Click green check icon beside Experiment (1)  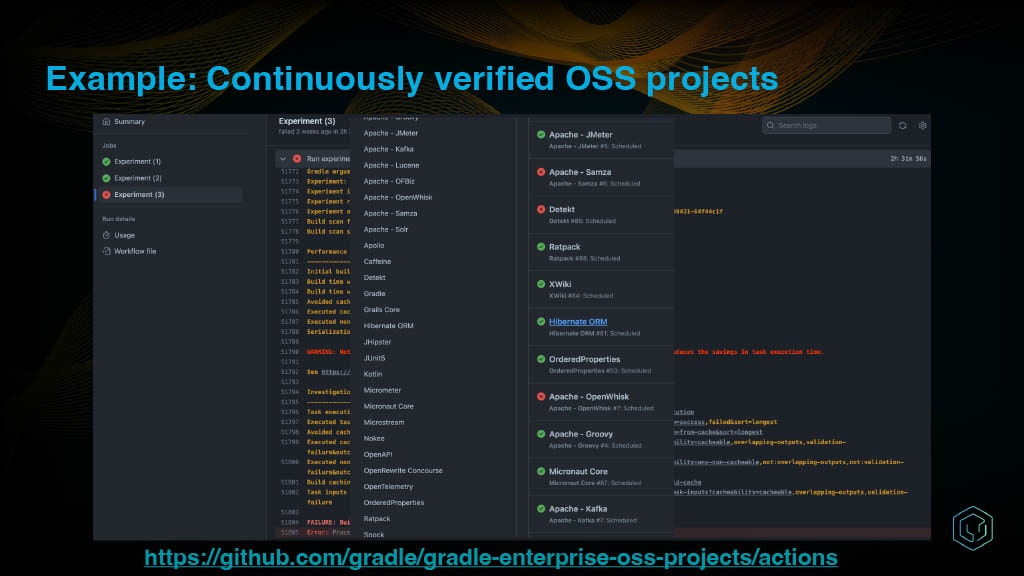click(x=106, y=161)
